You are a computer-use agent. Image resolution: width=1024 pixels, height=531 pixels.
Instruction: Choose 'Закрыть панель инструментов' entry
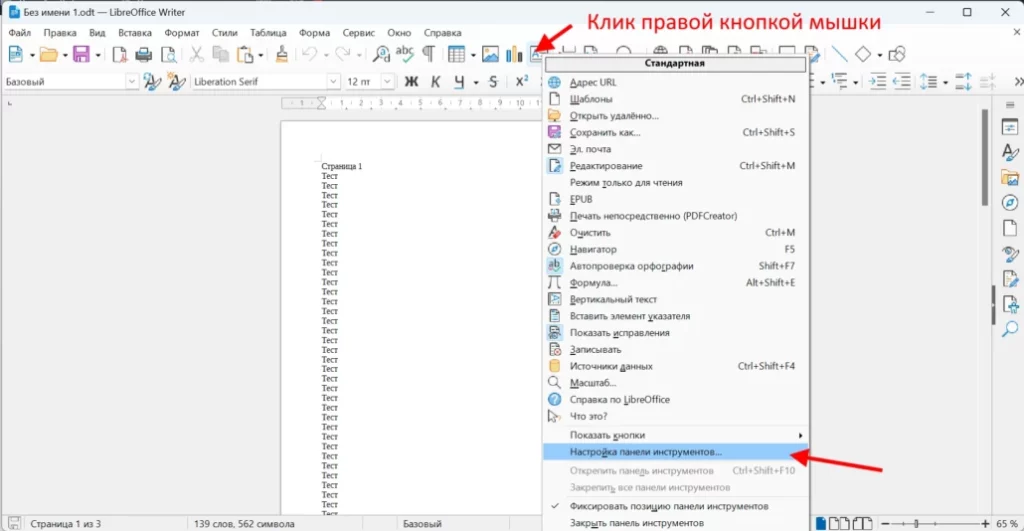[x=676, y=523]
